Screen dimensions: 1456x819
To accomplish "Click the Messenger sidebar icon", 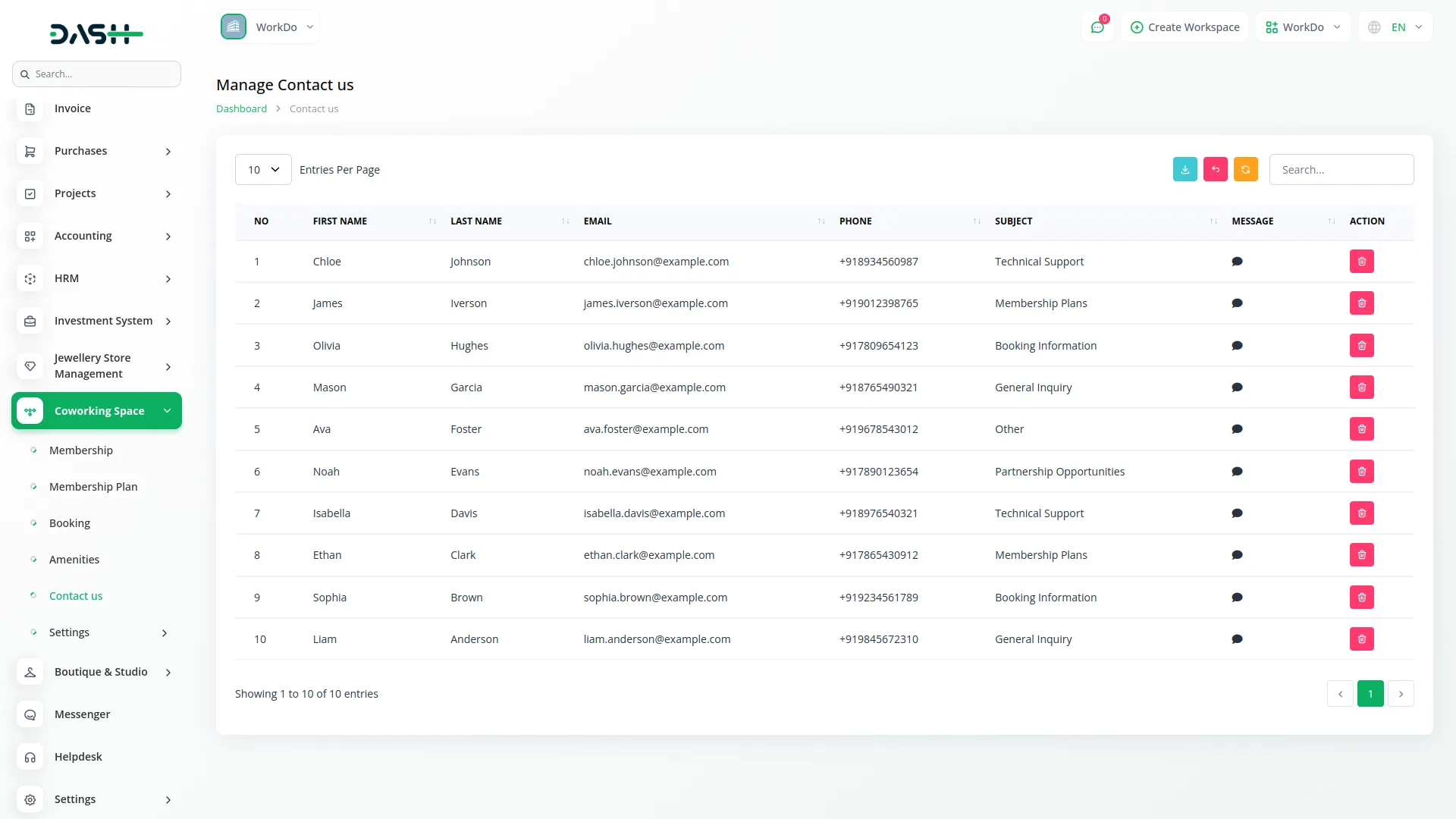I will [30, 714].
